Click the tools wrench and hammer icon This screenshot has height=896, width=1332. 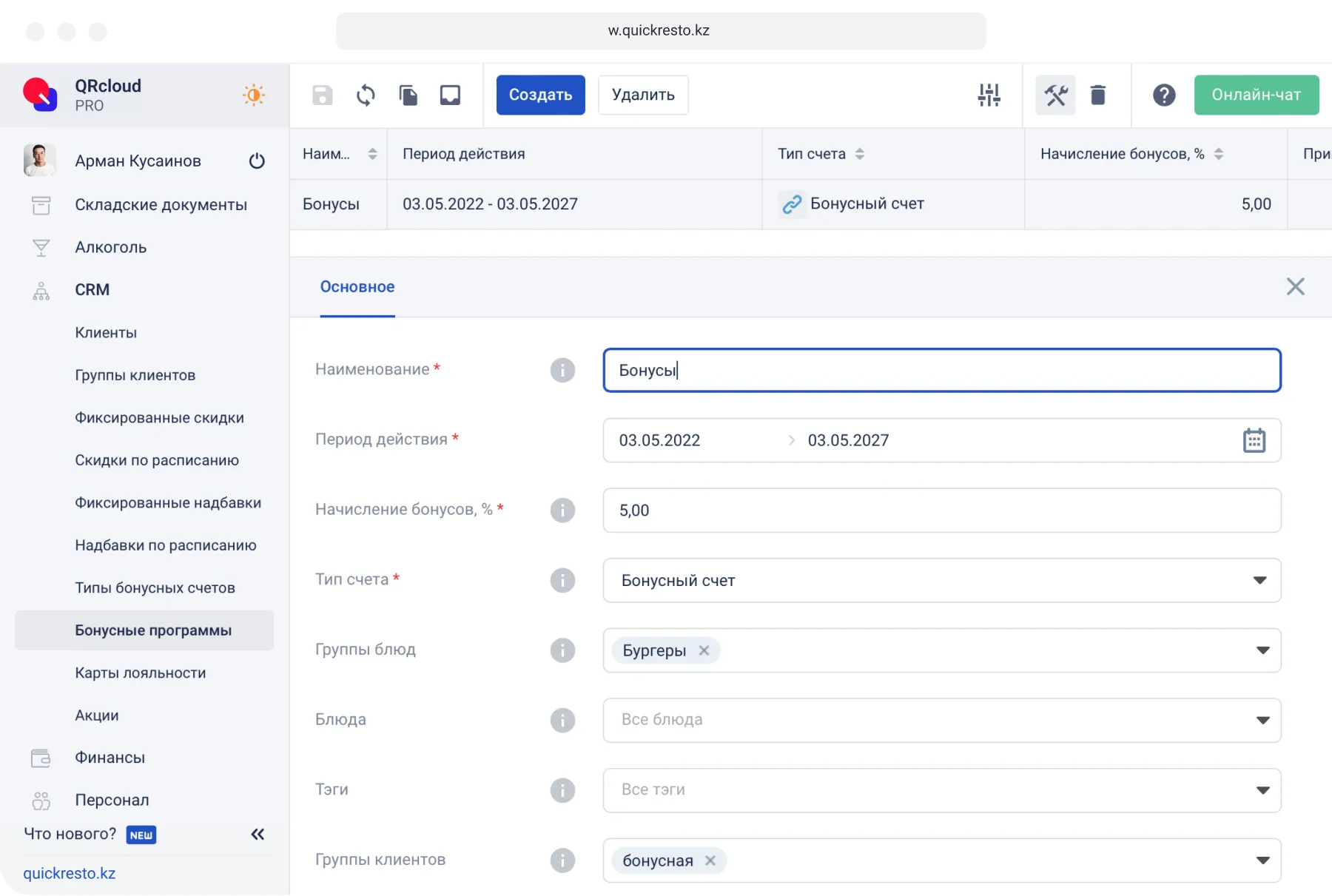click(1055, 95)
